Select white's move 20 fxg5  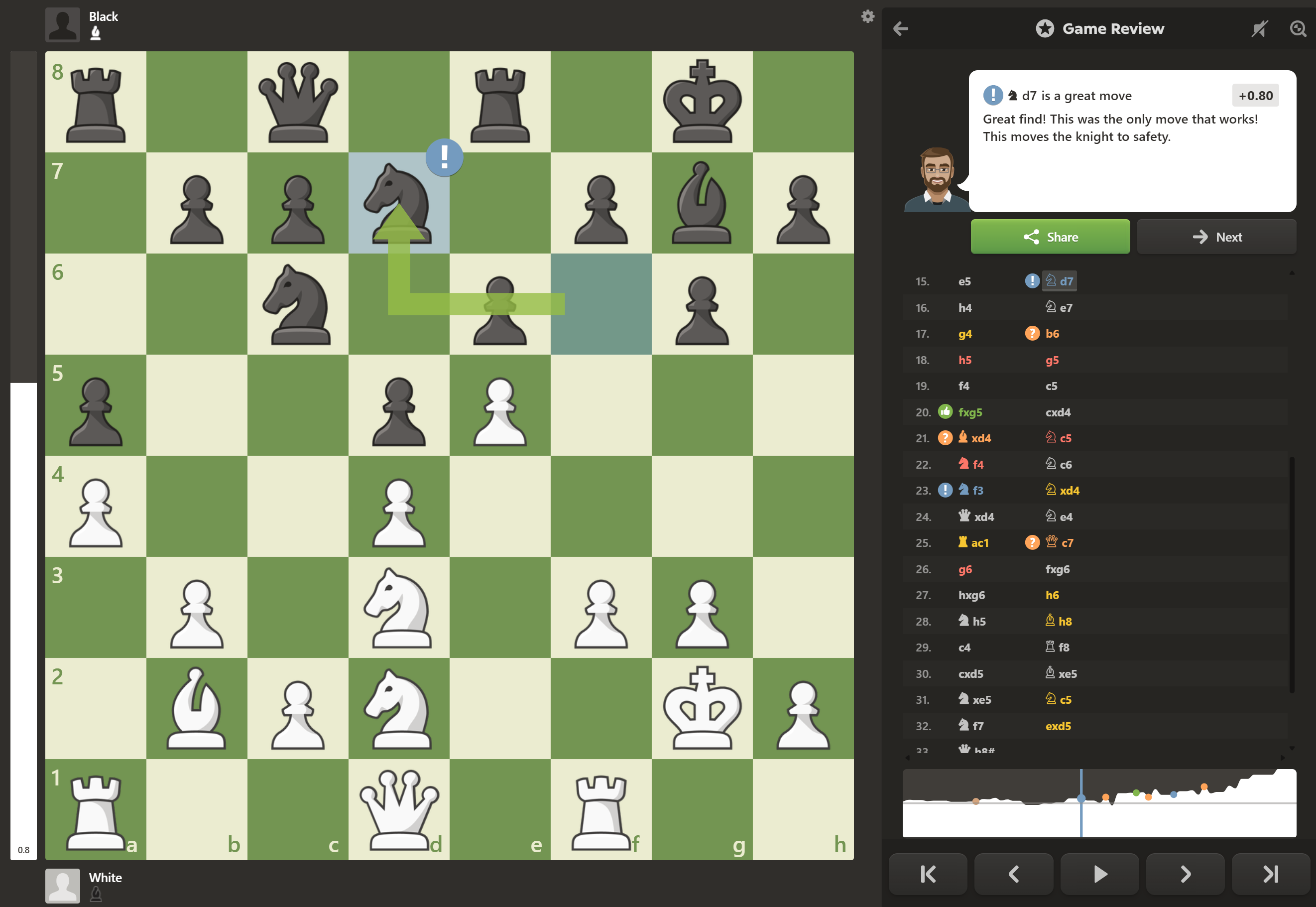point(969,412)
